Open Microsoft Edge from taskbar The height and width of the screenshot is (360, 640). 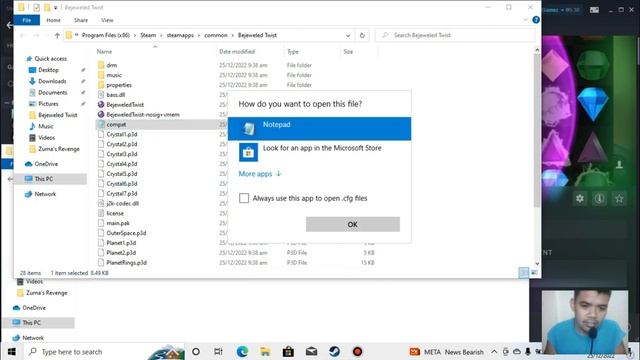[242, 351]
